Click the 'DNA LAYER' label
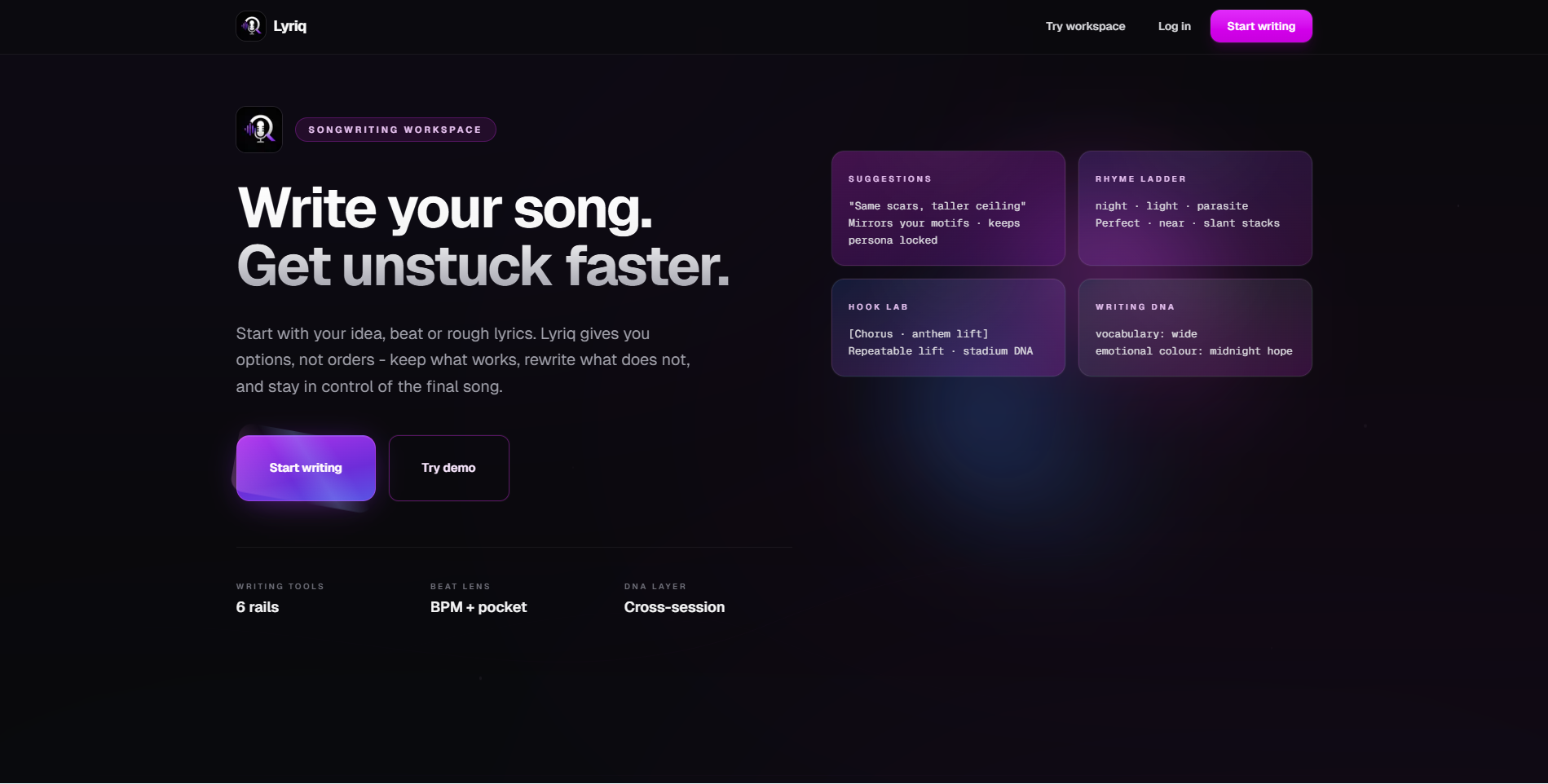Image resolution: width=1548 pixels, height=784 pixels. point(655,587)
